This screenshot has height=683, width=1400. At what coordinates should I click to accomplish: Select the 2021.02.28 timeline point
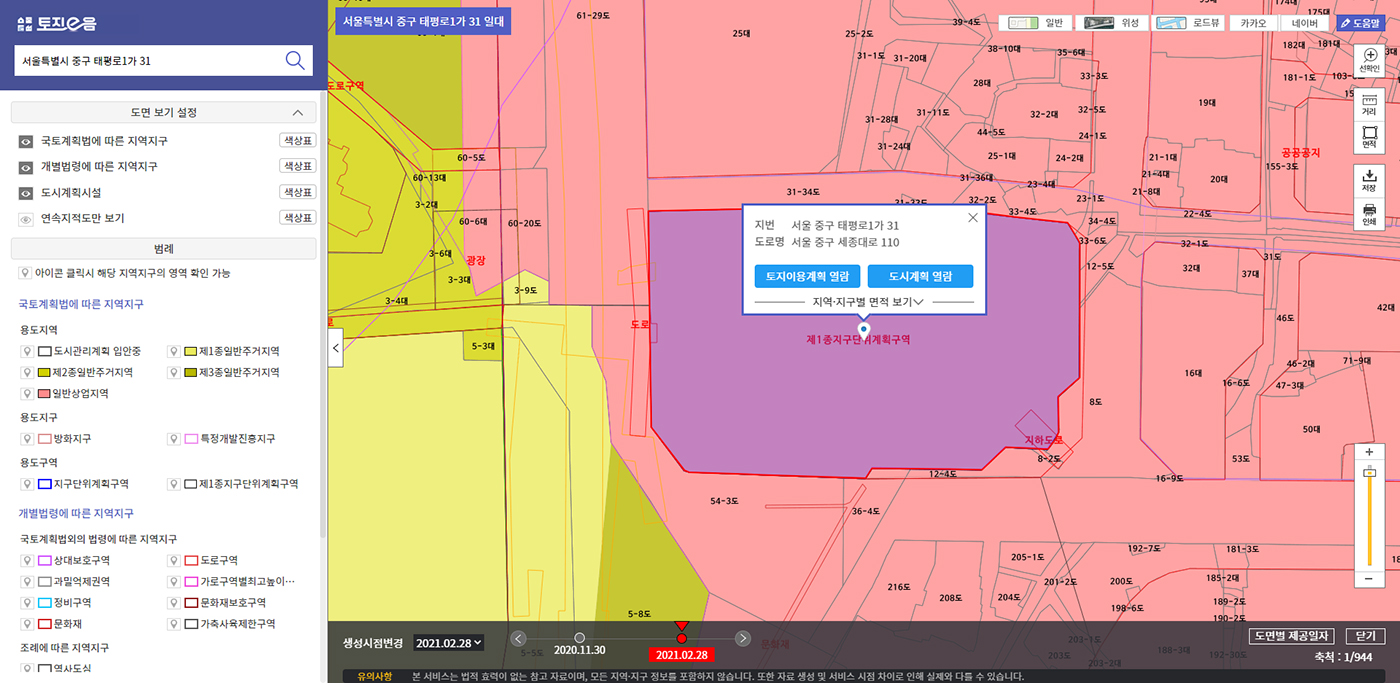coord(681,638)
